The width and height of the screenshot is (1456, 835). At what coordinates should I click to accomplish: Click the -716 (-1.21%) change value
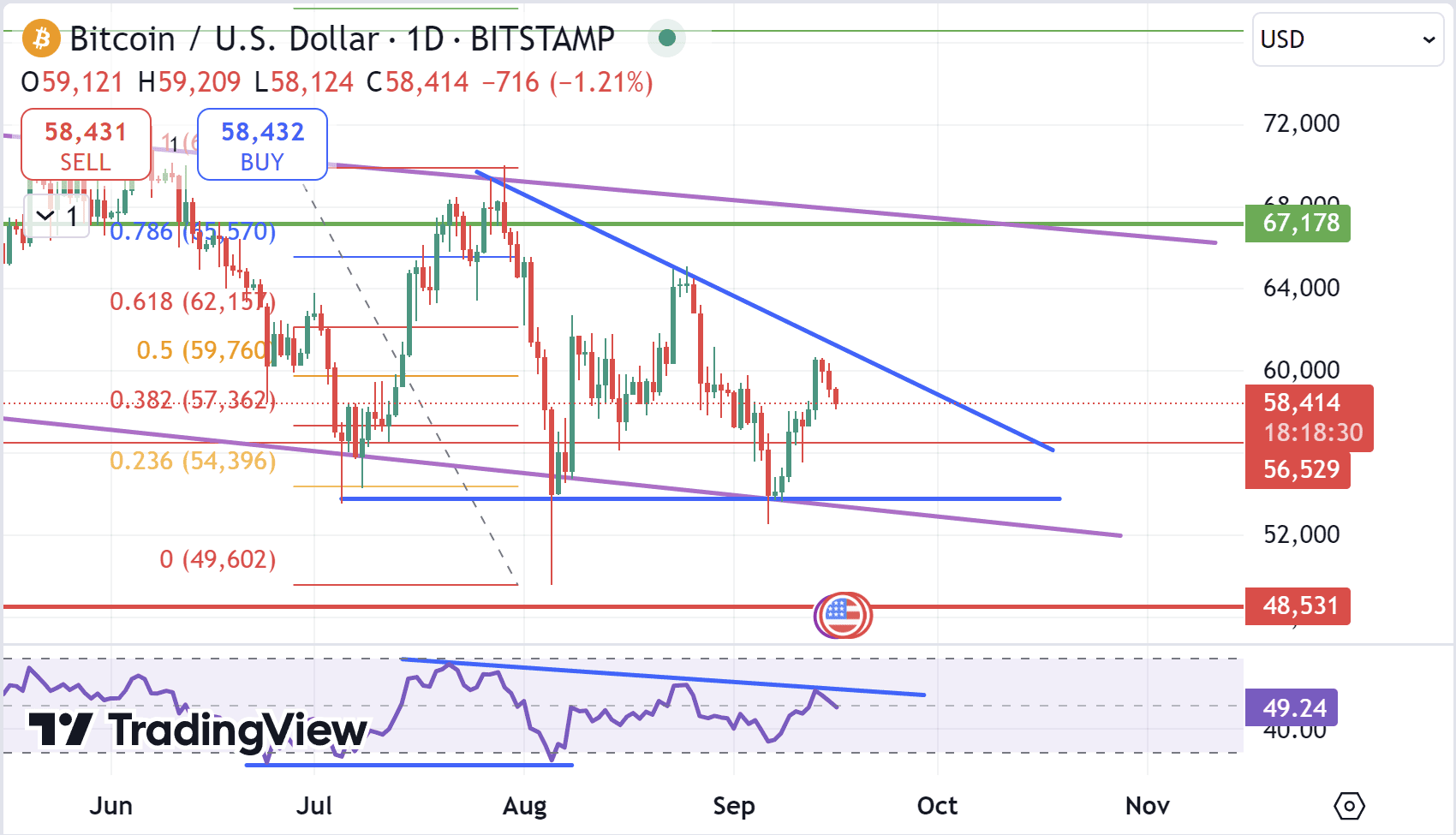click(x=568, y=83)
